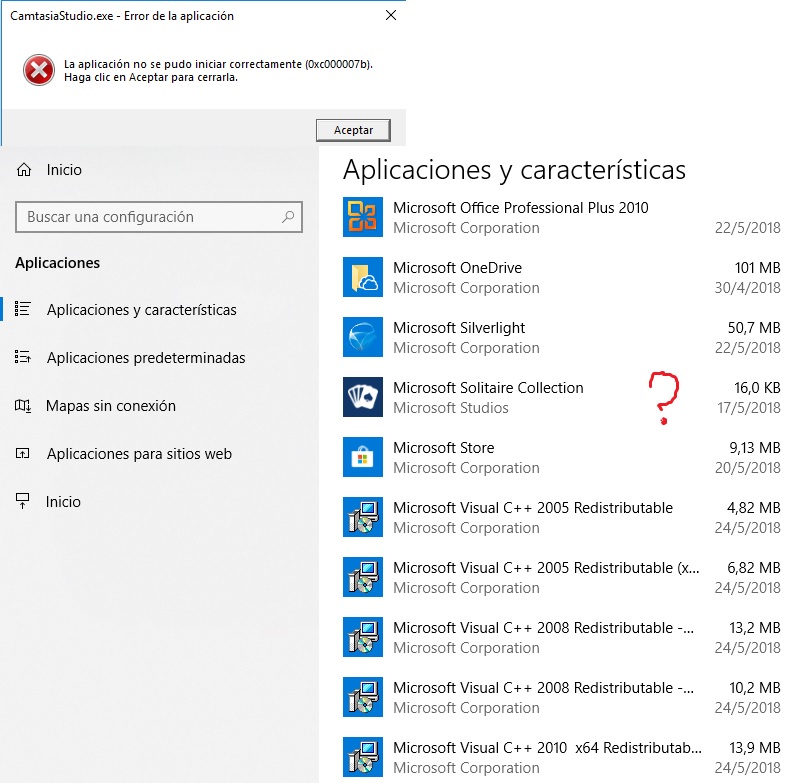Close the CamtasiaStudio.exe error dialog
This screenshot has width=792, height=783.
[391, 16]
